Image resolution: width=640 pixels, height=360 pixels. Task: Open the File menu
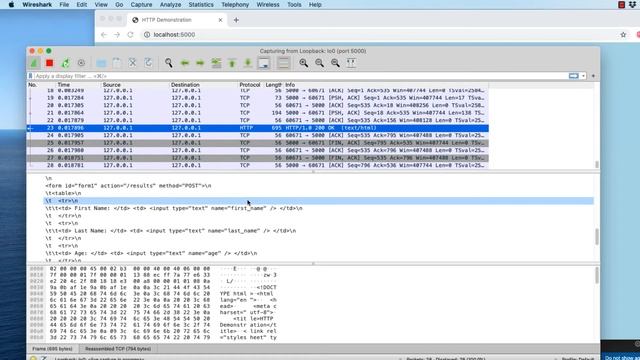tap(64, 4)
